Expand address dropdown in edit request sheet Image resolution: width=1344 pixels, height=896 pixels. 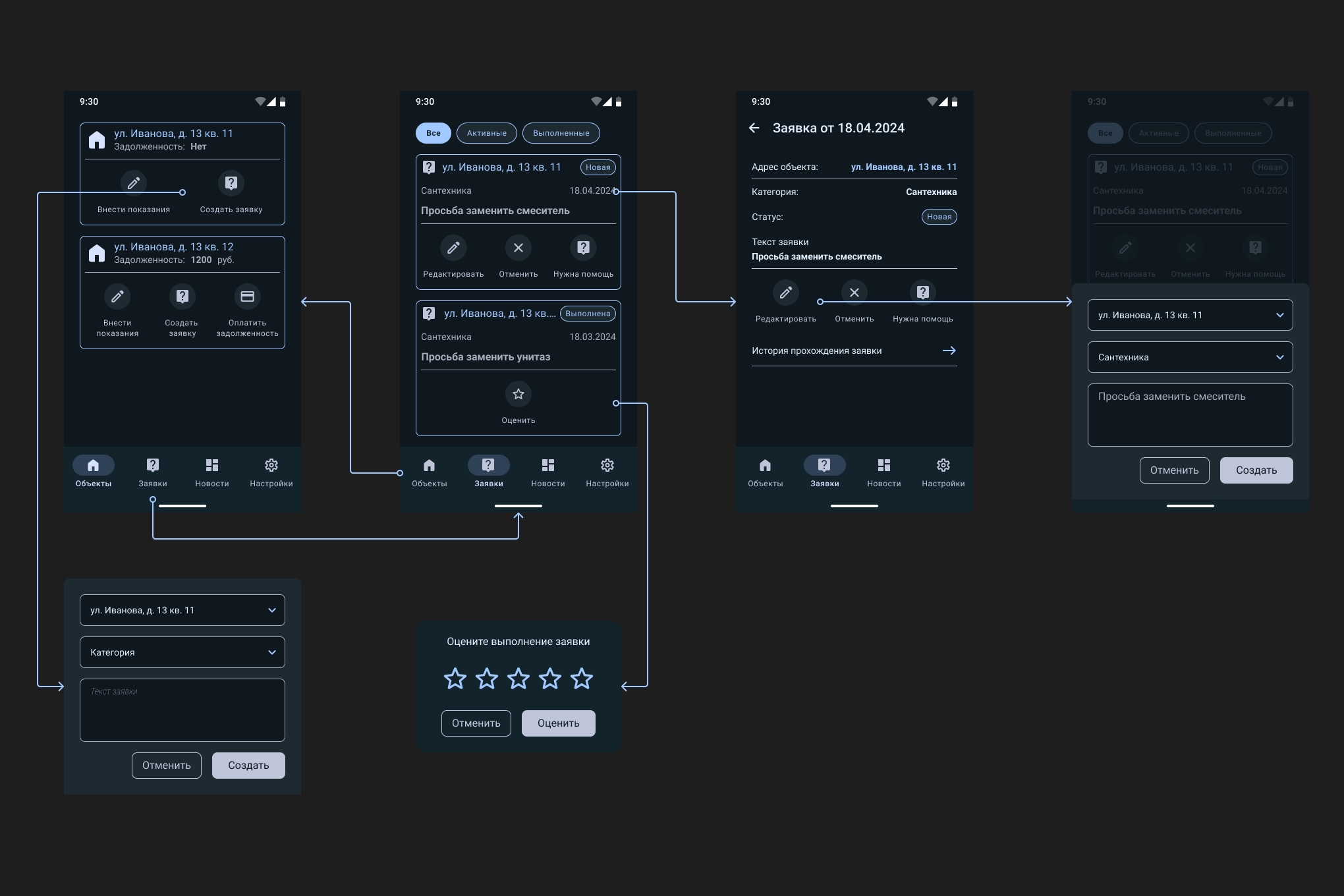(x=1190, y=315)
